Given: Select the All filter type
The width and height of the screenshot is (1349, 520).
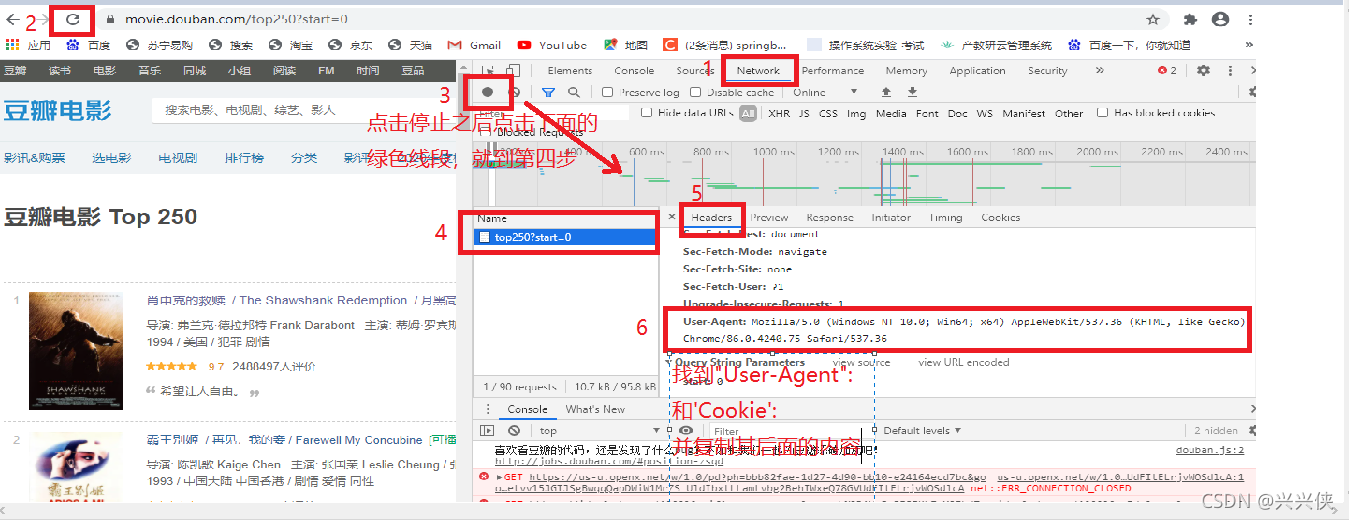Looking at the screenshot, I should (748, 114).
